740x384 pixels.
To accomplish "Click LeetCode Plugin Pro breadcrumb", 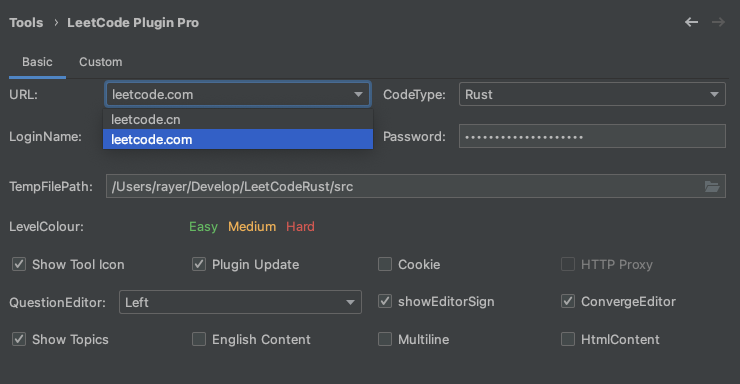I will click(x=133, y=23).
